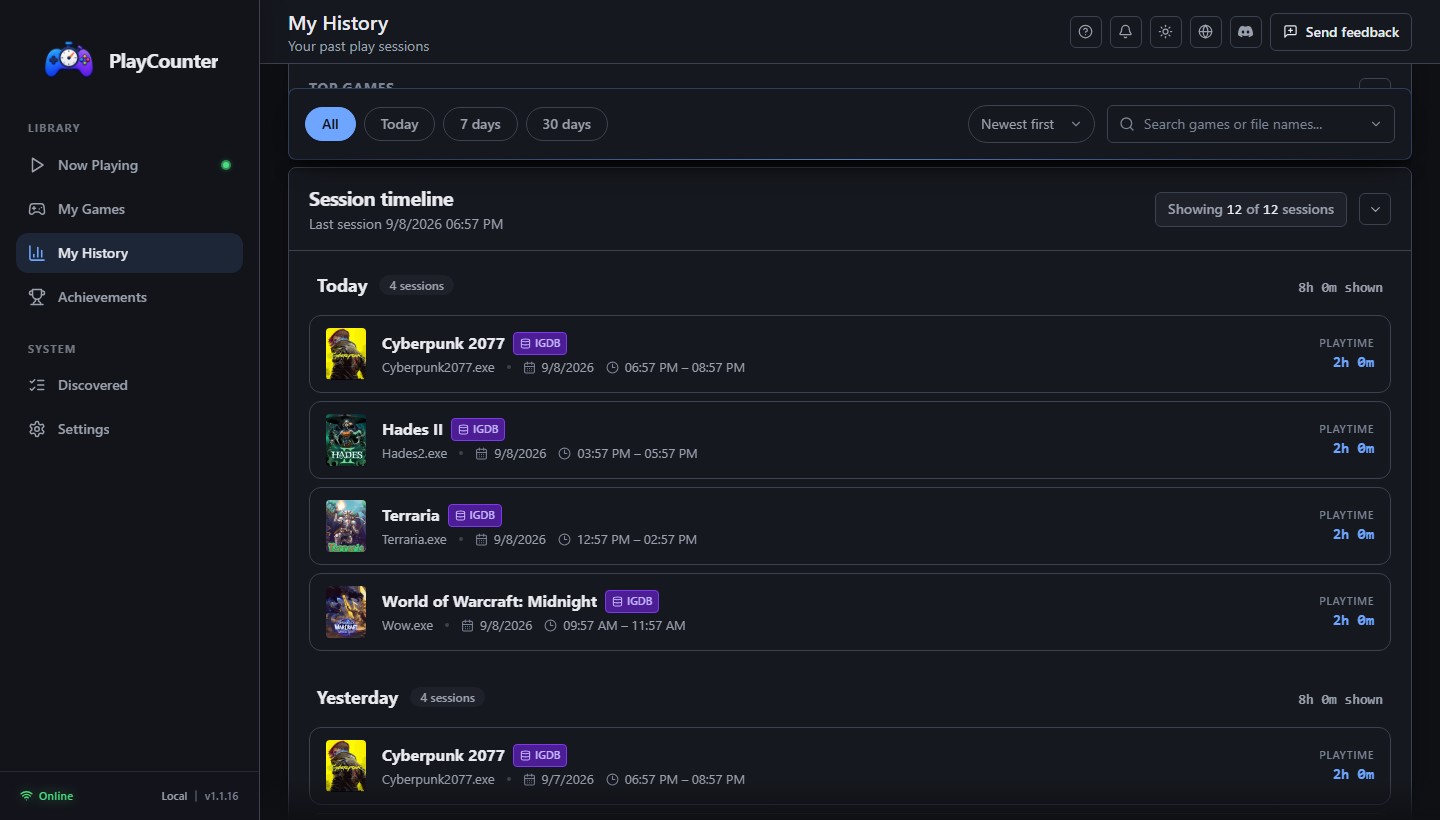Image resolution: width=1440 pixels, height=820 pixels.
Task: Click 03:57 PM – 05:57 PM time range
Action: pos(637,454)
